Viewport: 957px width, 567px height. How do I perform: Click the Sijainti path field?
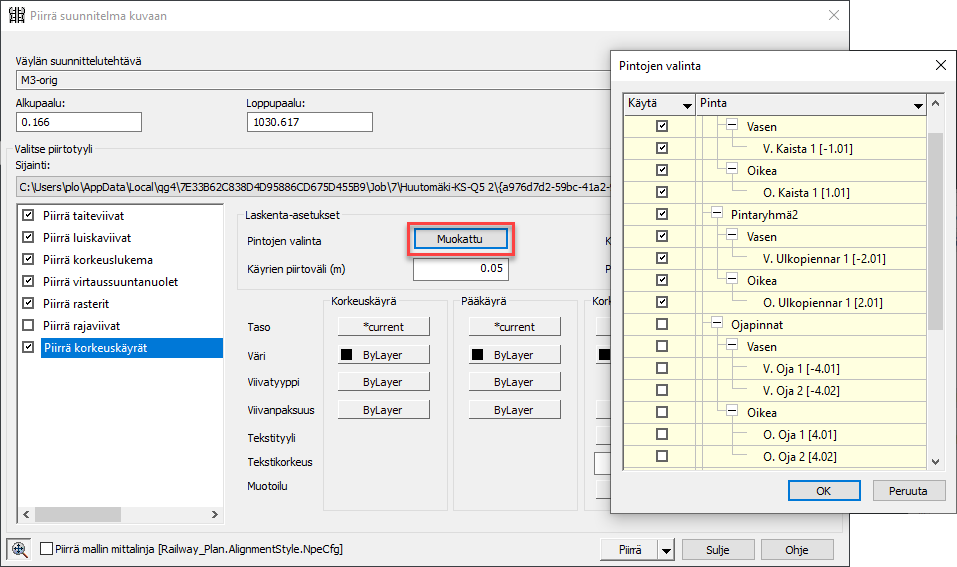pos(312,187)
